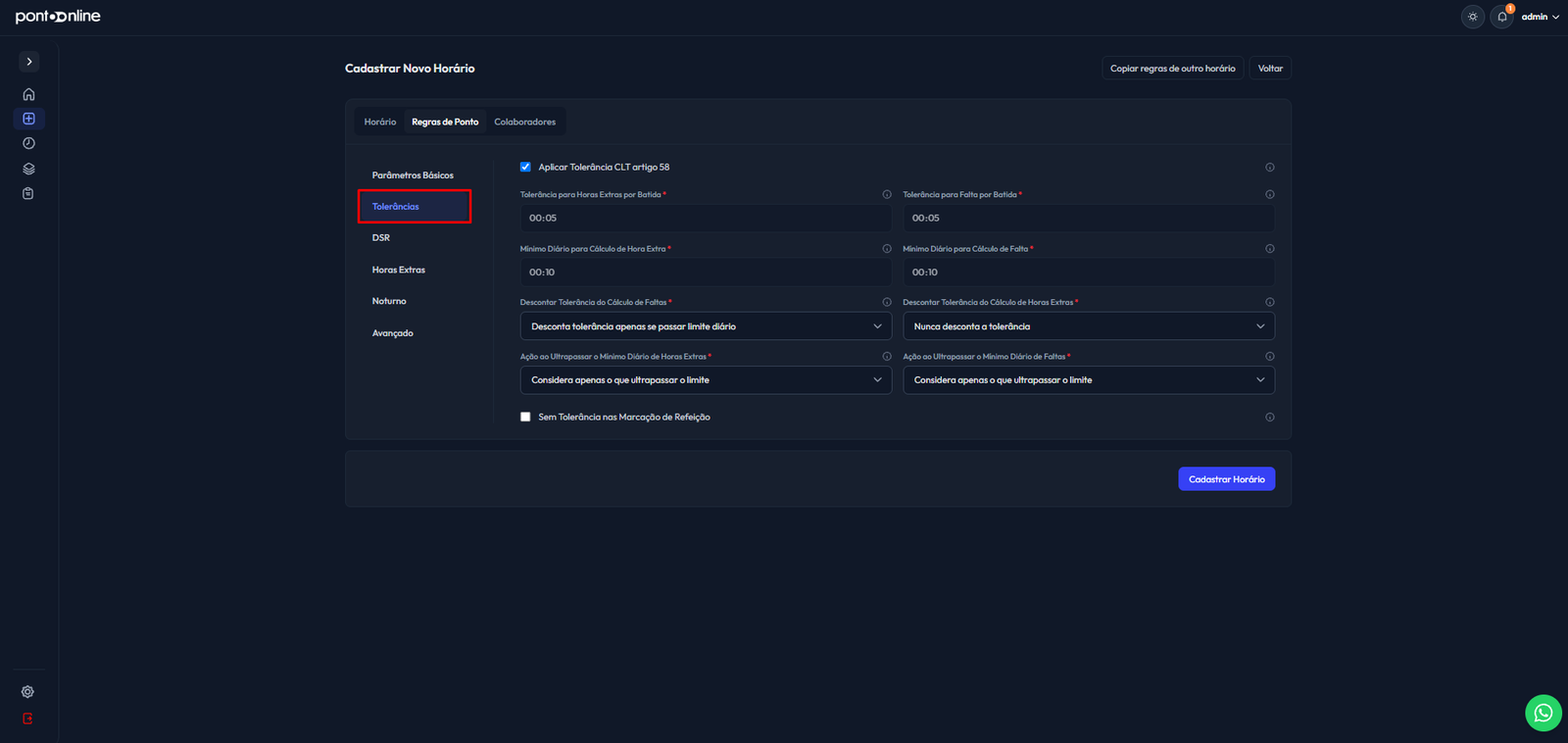
Task: Expand the sidebar with chevron button
Action: [x=29, y=61]
